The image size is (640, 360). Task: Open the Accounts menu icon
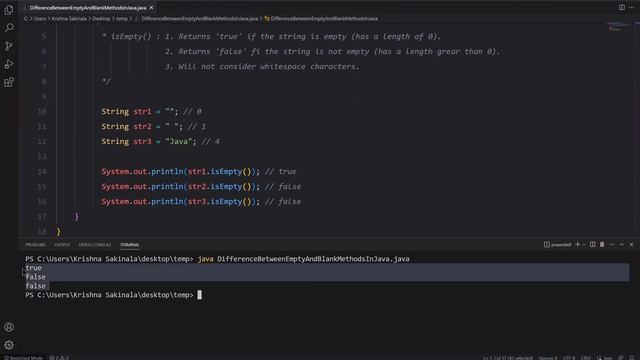[9, 327]
